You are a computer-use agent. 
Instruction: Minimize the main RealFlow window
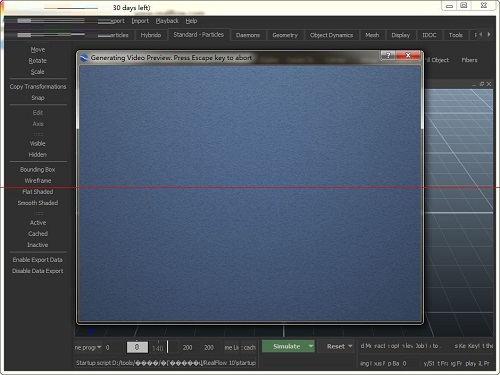click(x=449, y=6)
